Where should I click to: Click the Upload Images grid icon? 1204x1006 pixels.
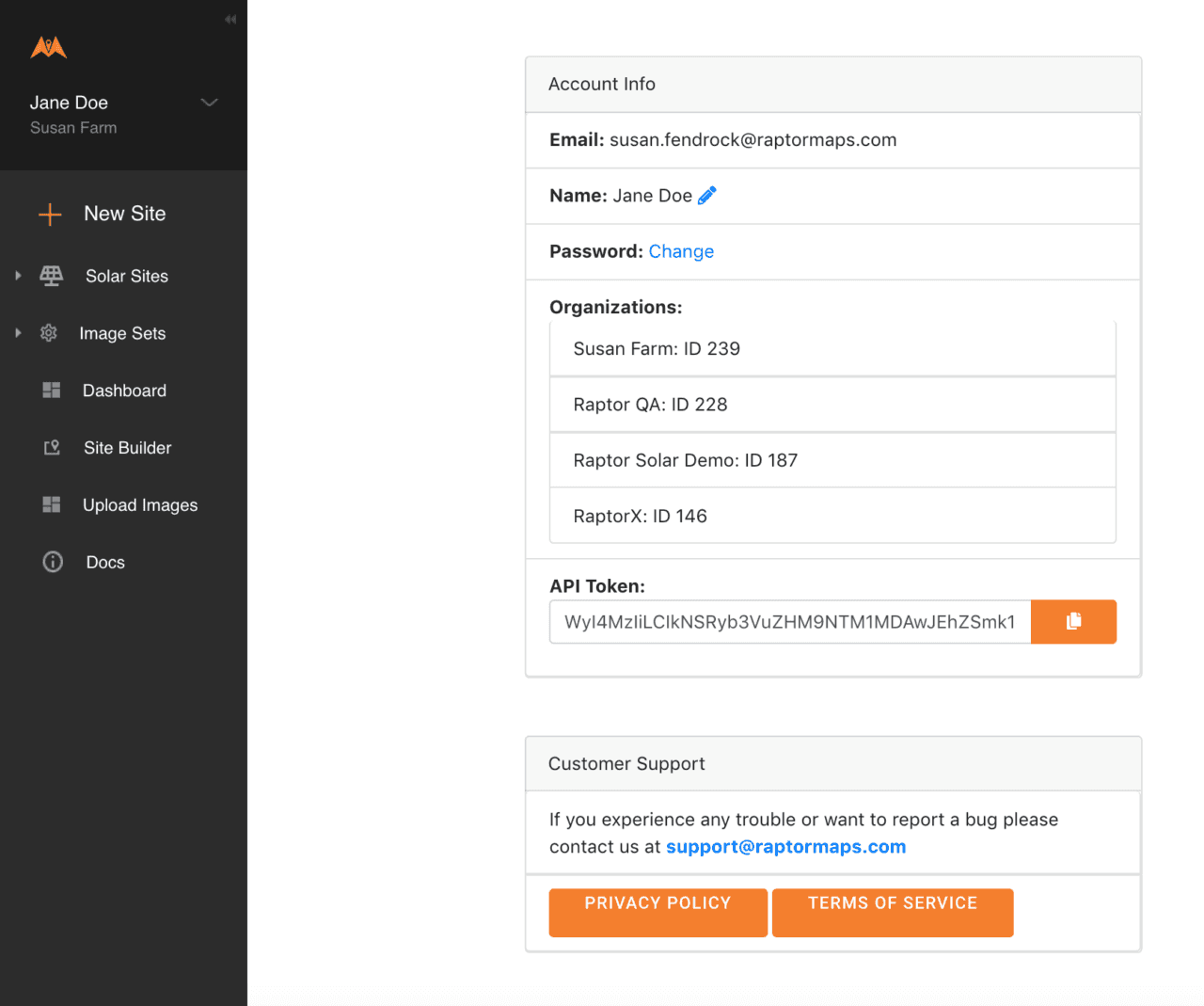tap(52, 505)
